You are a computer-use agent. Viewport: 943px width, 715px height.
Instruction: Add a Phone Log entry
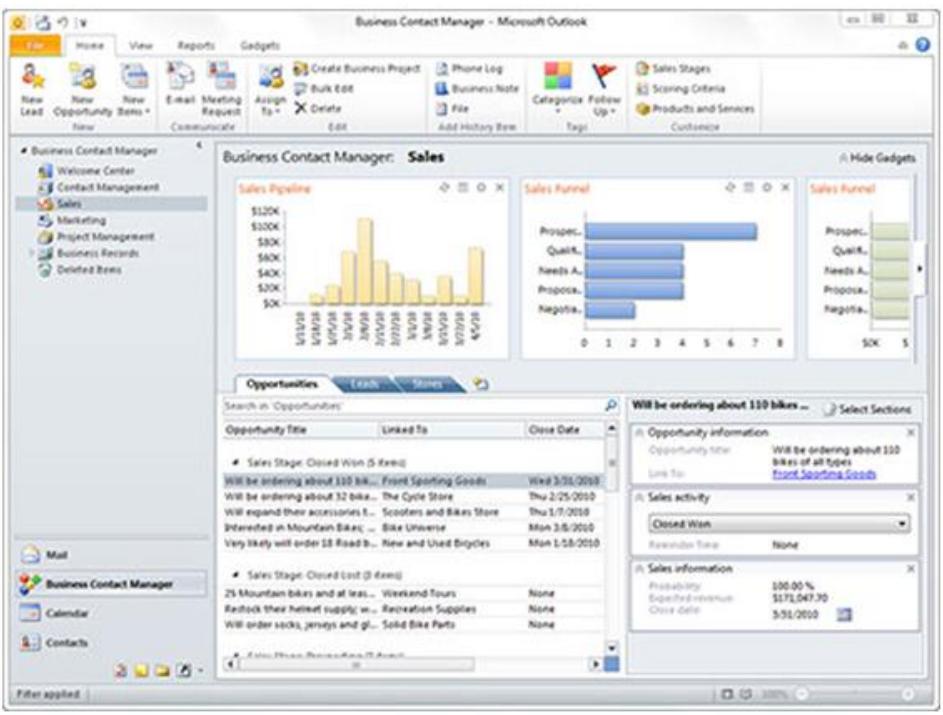[468, 69]
